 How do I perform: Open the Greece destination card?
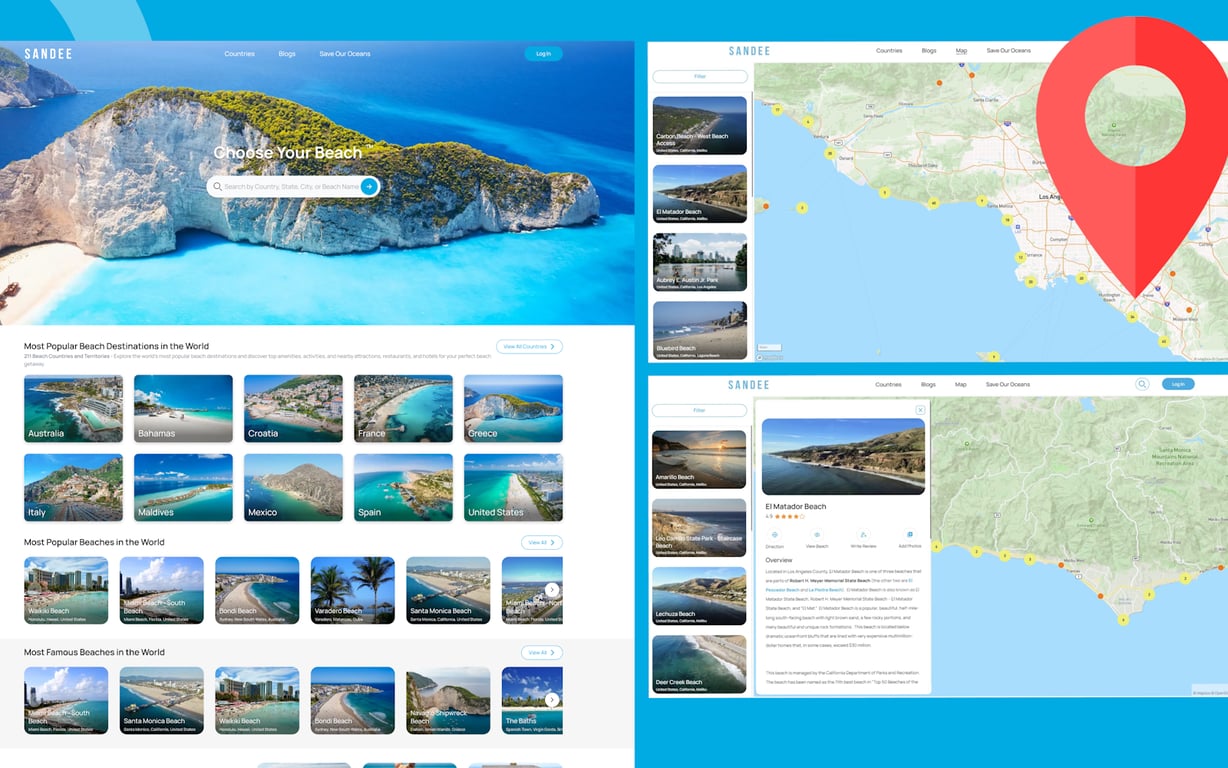click(513, 408)
